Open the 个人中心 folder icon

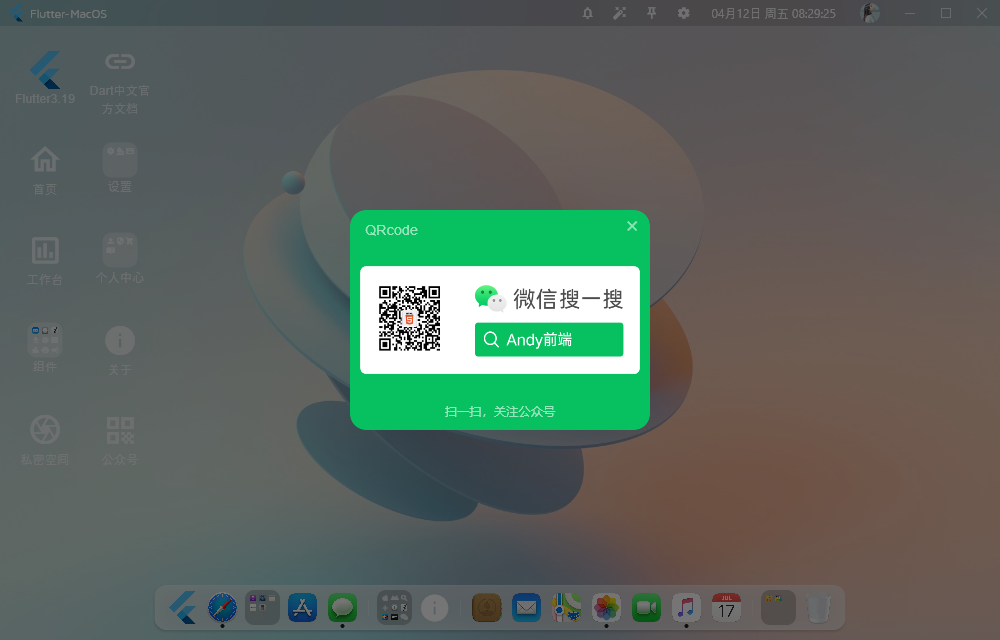click(x=120, y=250)
